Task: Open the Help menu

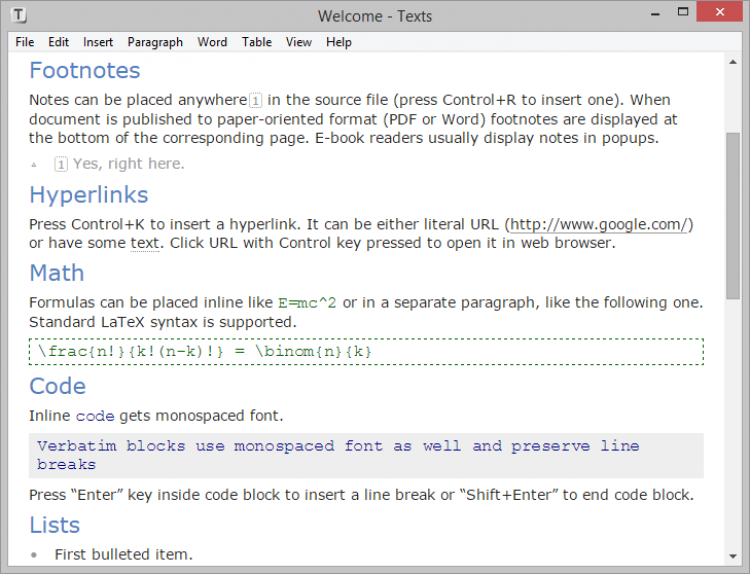Action: pyautogui.click(x=339, y=42)
